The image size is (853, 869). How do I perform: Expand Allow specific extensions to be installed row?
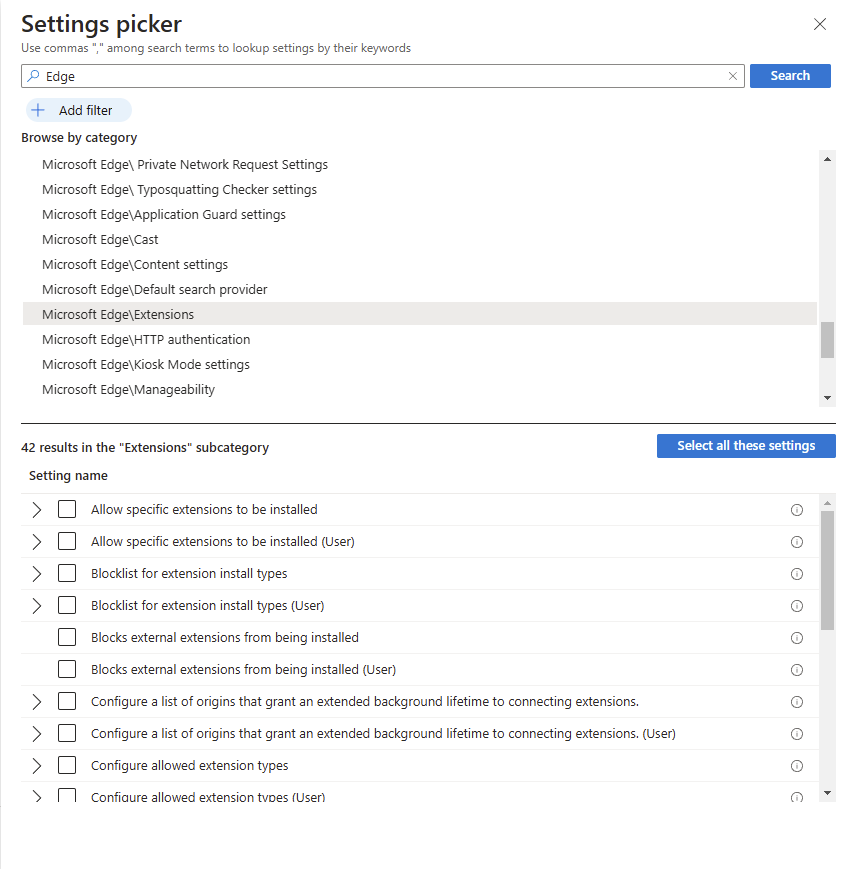37,509
